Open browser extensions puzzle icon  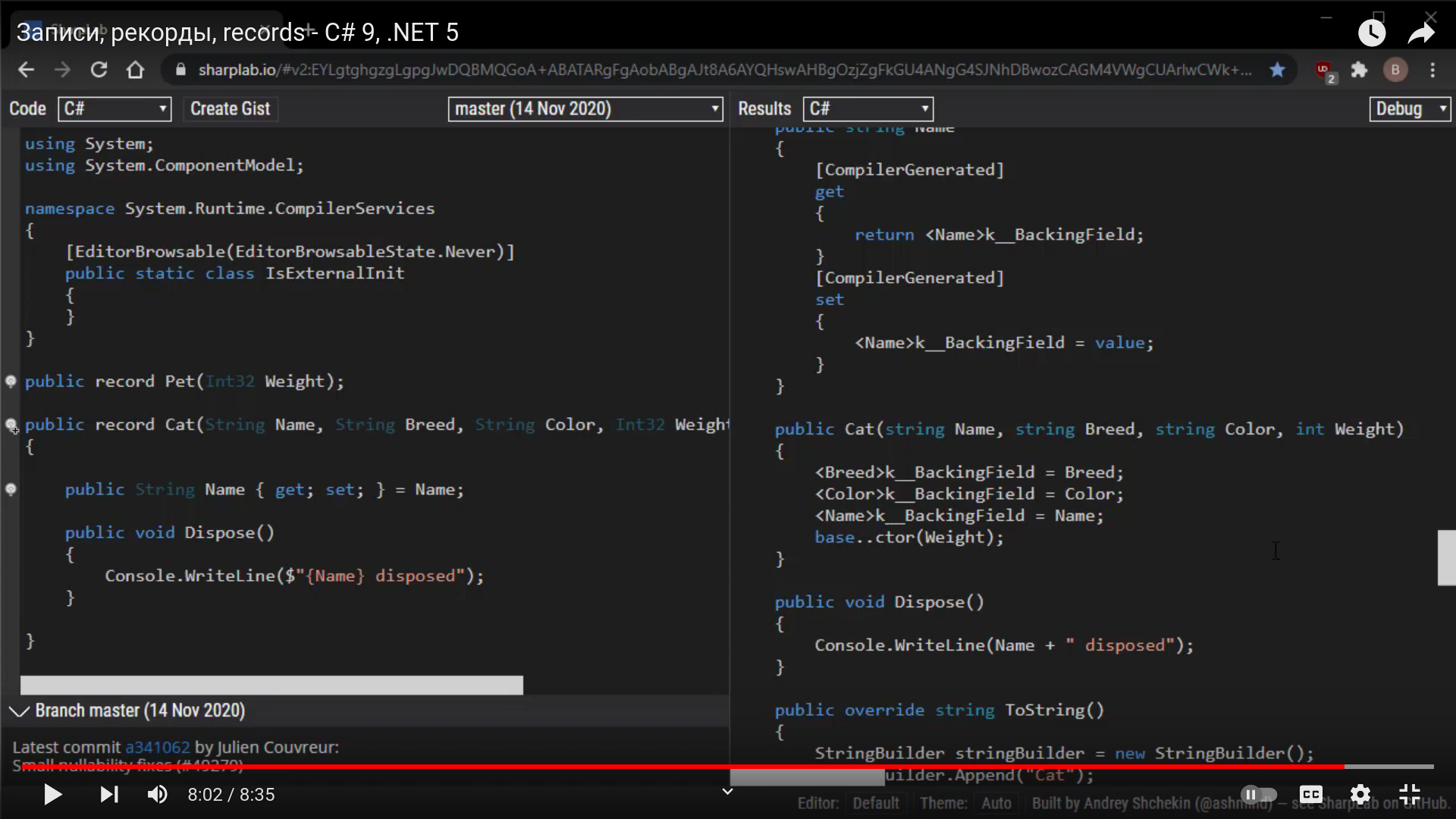click(1359, 70)
